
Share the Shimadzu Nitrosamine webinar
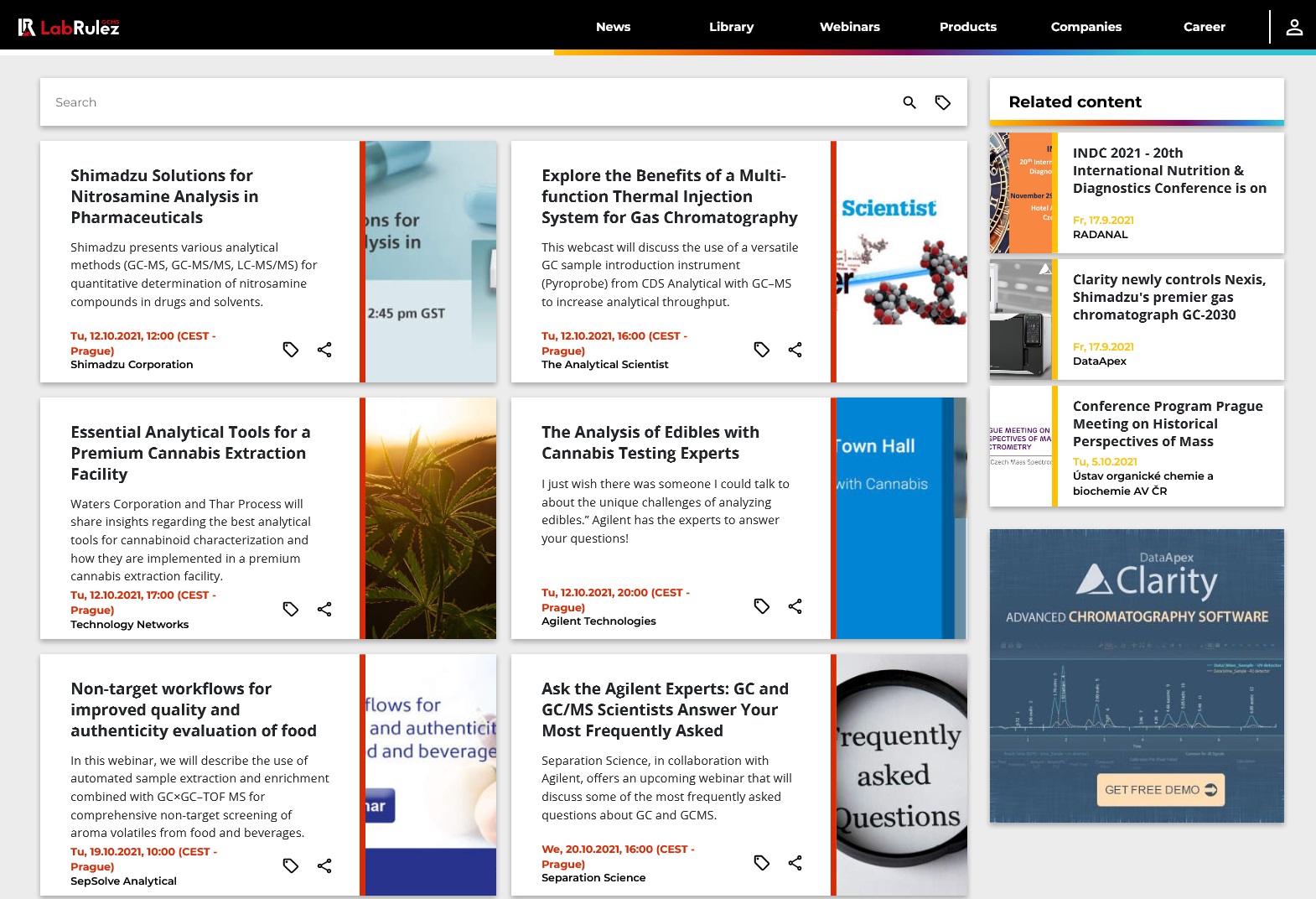pyautogui.click(x=324, y=350)
